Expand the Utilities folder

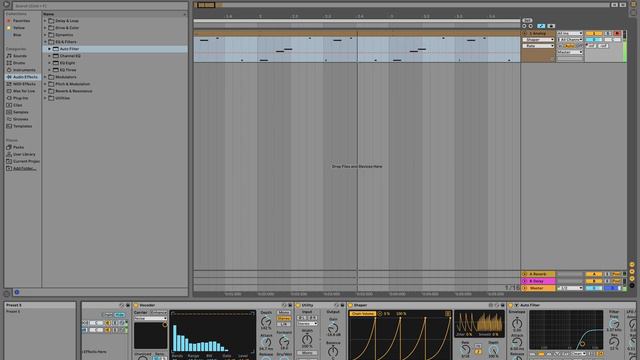pos(45,98)
